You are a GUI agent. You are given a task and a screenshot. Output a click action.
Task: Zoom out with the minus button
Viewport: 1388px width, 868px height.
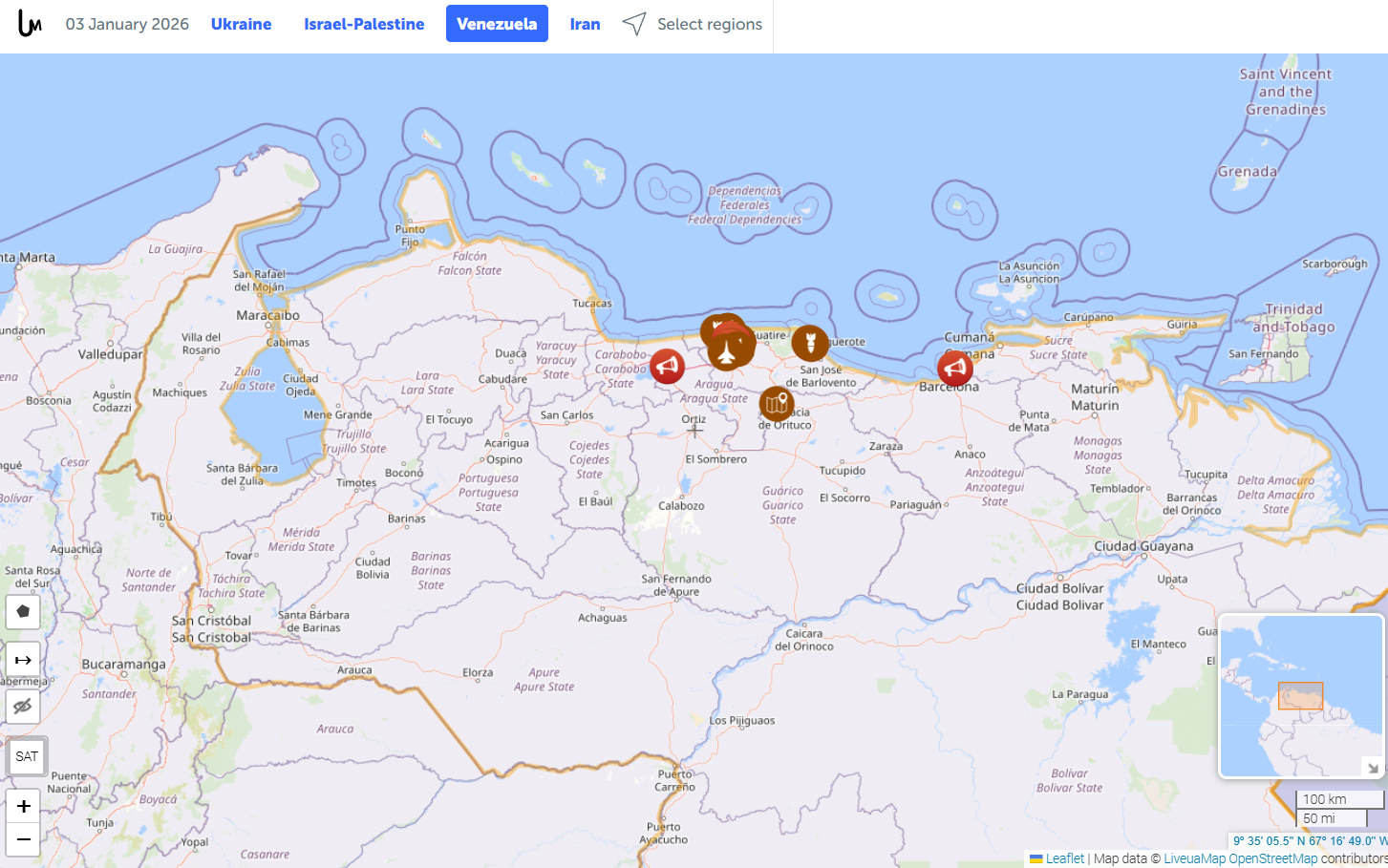tap(23, 839)
